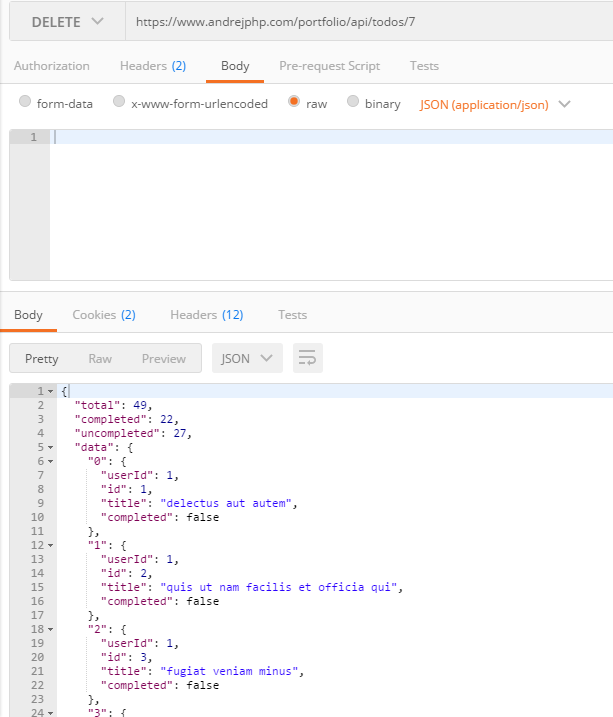Open the JSON (application/json) content type dropdown
Image resolution: width=613 pixels, height=717 pixels.
(495, 105)
